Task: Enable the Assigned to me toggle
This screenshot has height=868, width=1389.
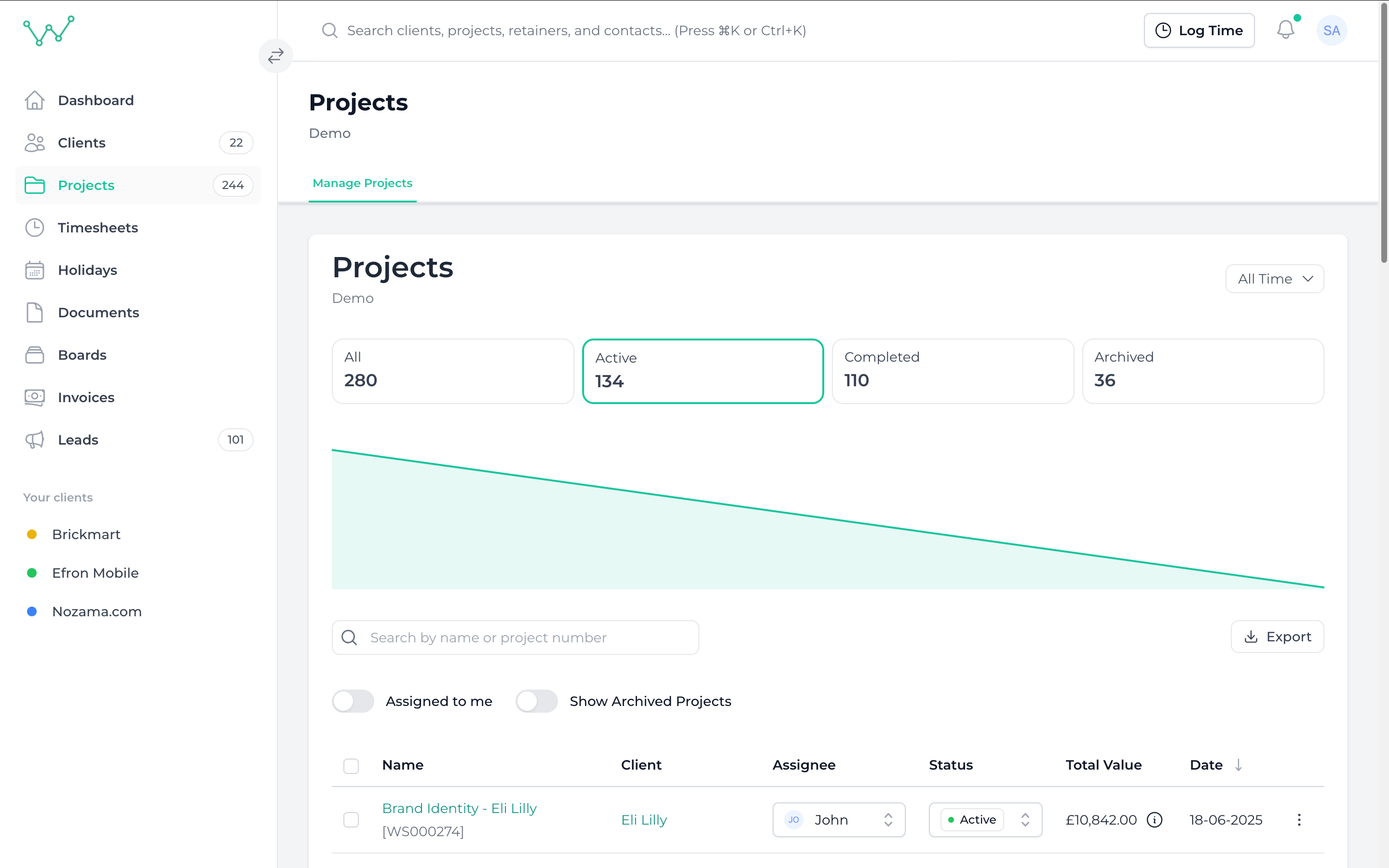Action: 353,701
